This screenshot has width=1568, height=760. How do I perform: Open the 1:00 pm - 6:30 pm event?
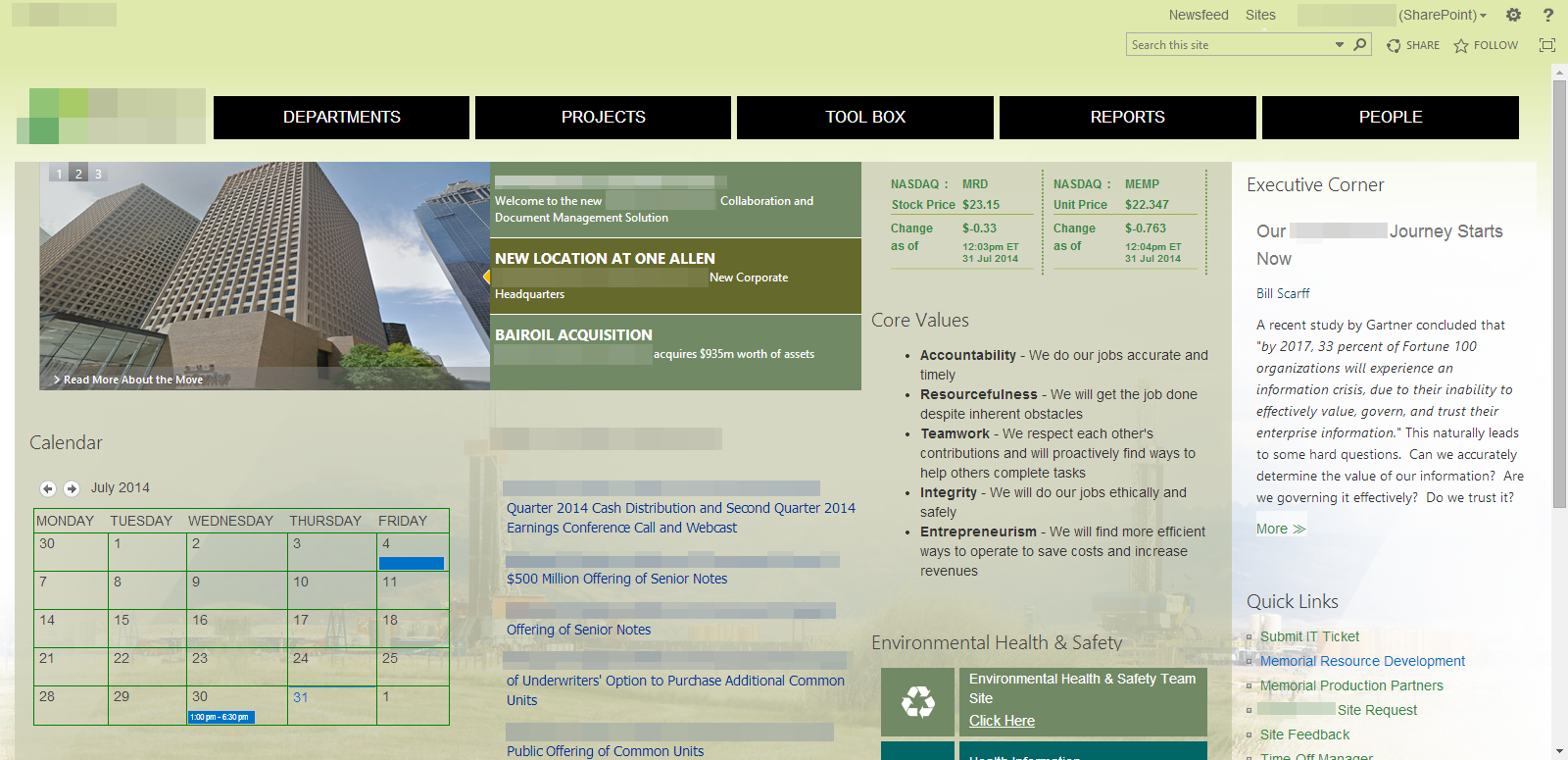click(x=221, y=717)
